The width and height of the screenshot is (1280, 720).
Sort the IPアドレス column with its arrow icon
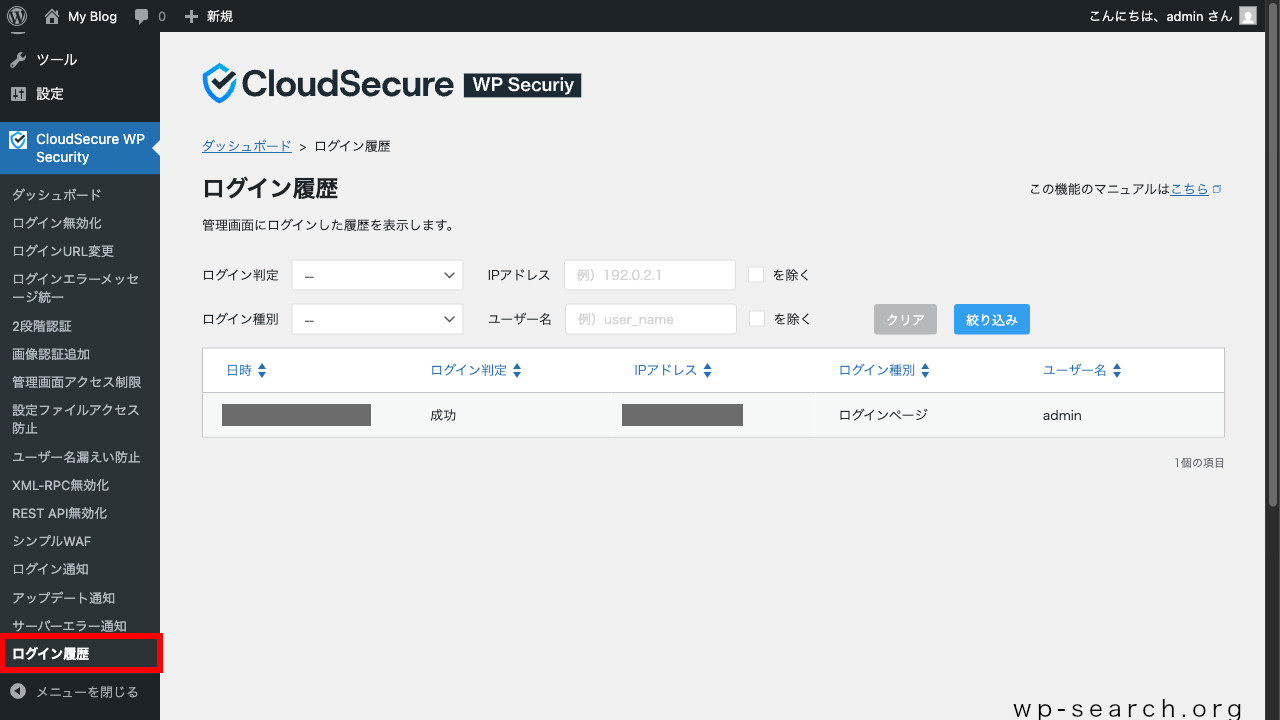click(707, 369)
